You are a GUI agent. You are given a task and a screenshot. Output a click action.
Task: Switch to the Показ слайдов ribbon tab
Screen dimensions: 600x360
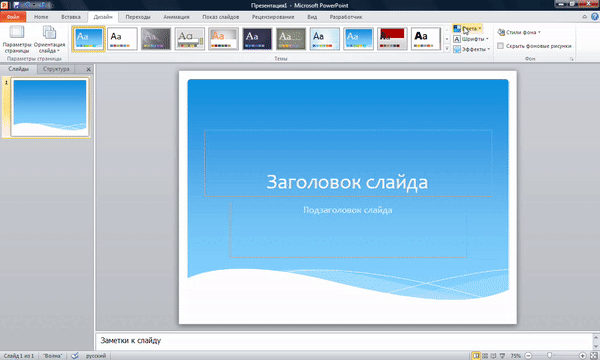point(220,17)
